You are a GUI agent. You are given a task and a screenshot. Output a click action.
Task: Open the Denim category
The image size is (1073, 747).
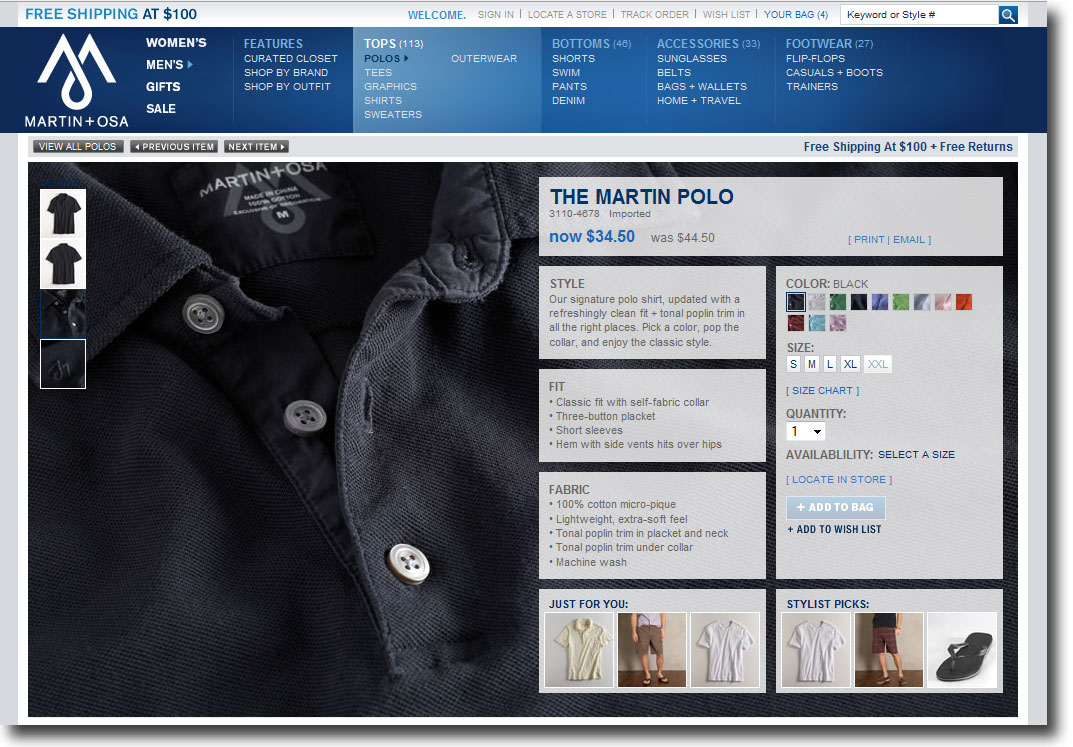coord(569,101)
